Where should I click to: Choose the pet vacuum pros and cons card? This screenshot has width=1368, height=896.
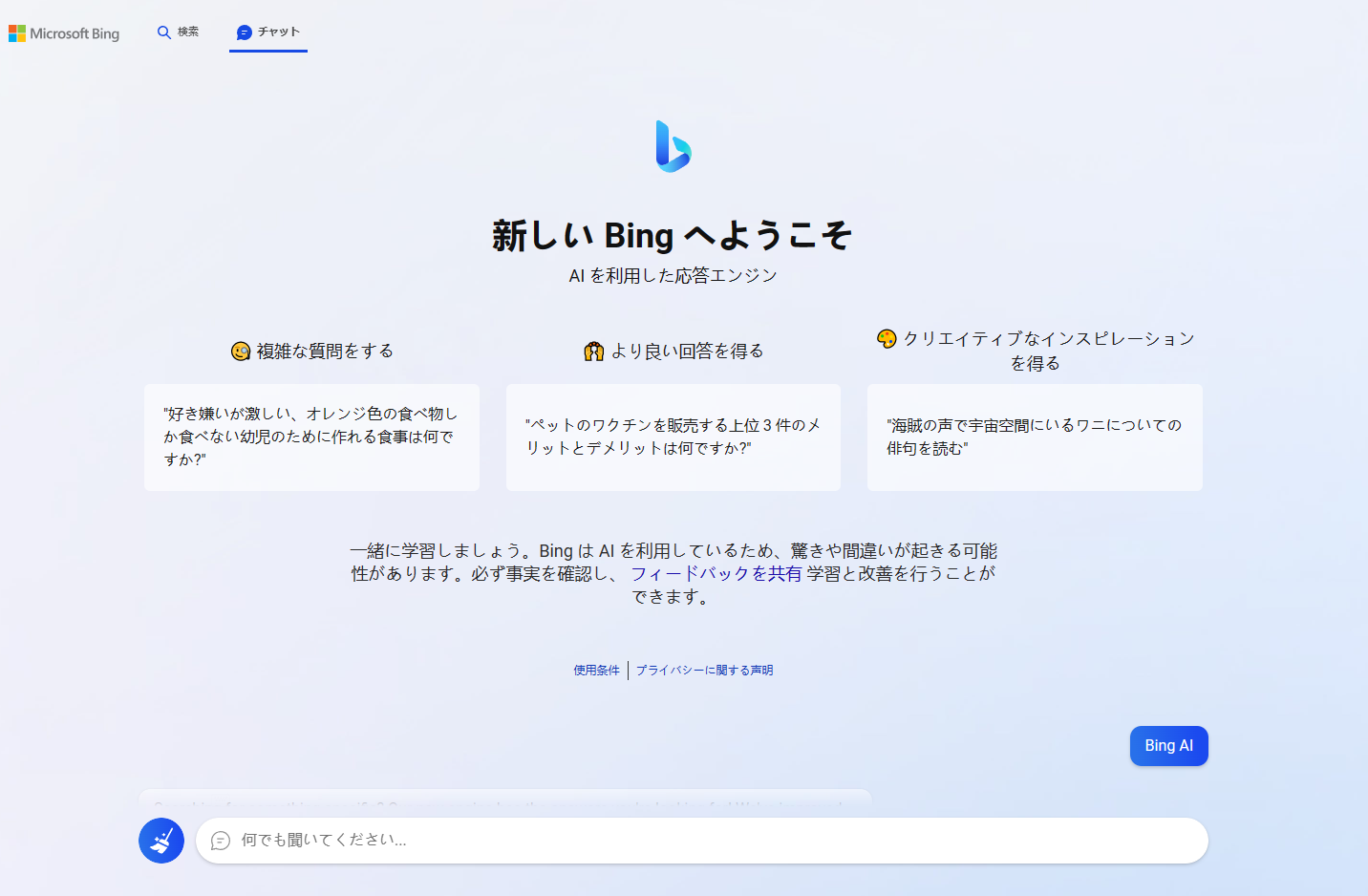[673, 437]
